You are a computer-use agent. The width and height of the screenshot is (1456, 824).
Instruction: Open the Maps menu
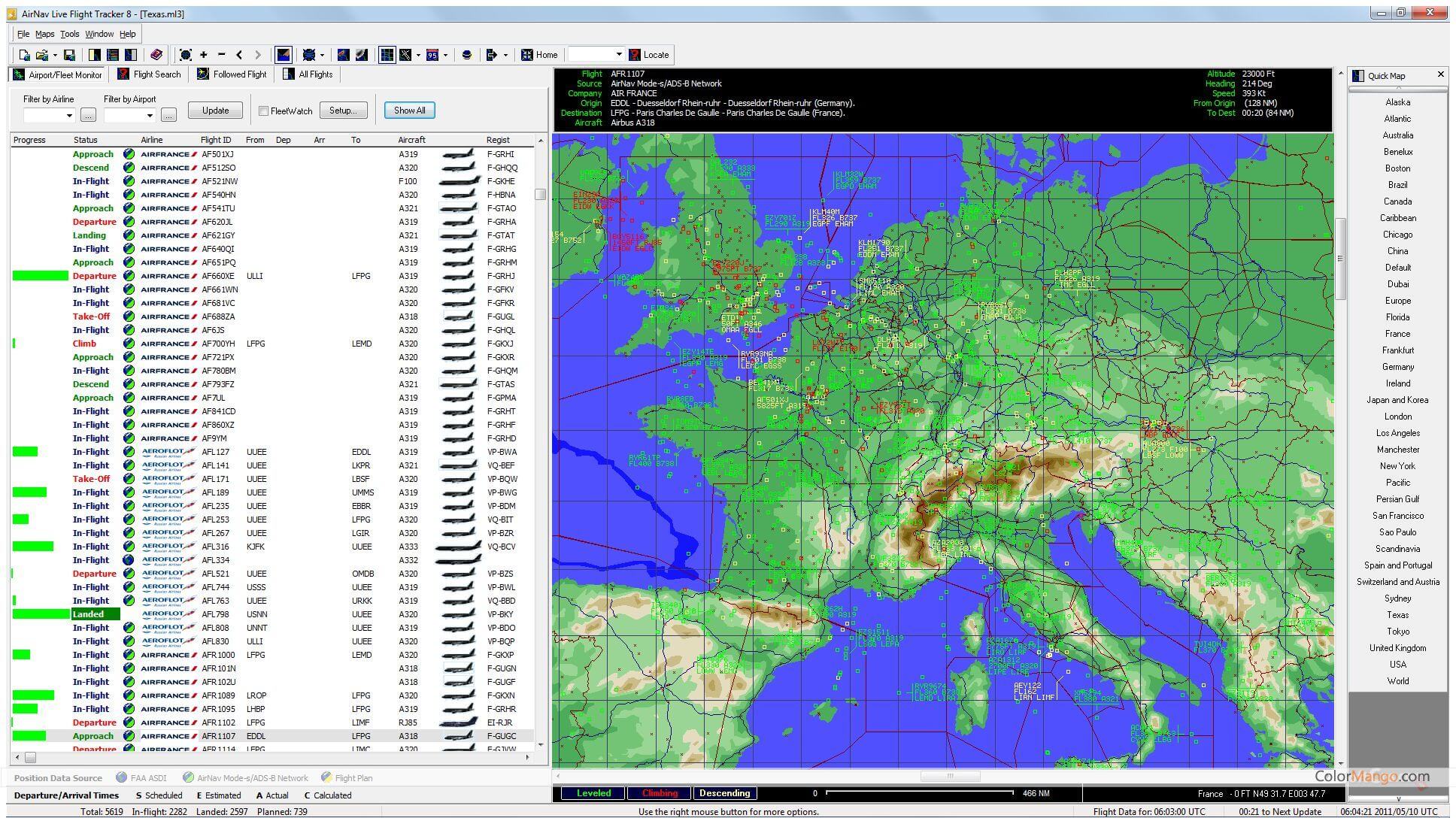coord(44,33)
